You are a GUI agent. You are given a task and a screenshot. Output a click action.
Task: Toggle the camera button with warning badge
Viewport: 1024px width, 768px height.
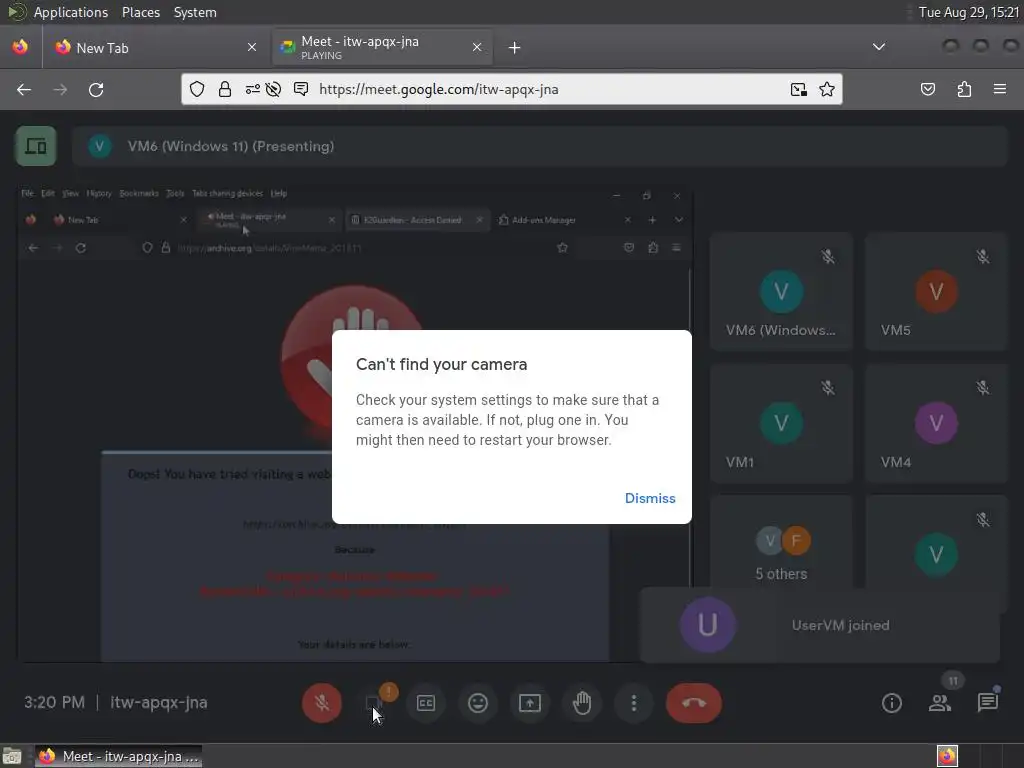point(374,703)
